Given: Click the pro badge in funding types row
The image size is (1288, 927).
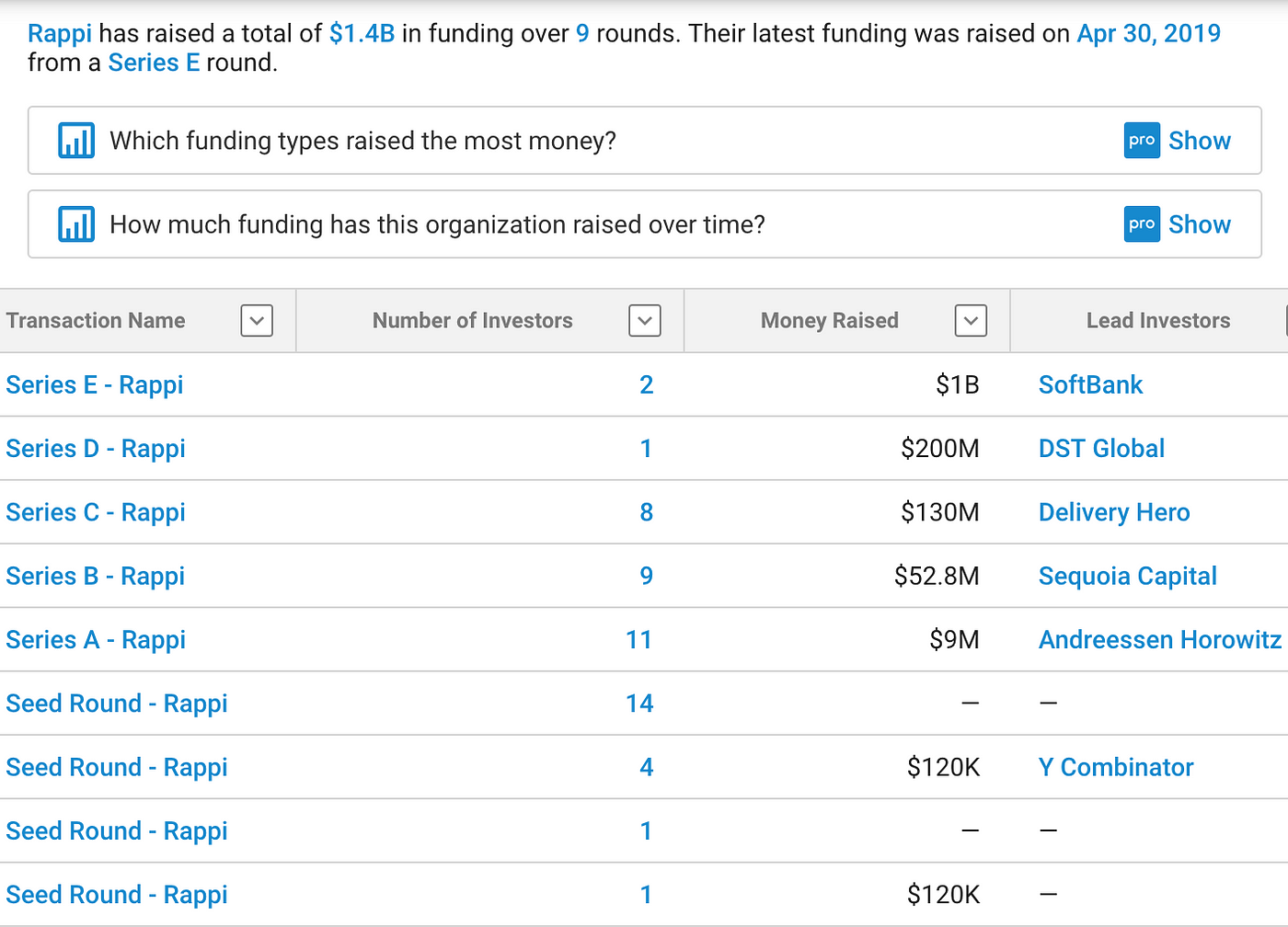Looking at the screenshot, I should (x=1142, y=141).
